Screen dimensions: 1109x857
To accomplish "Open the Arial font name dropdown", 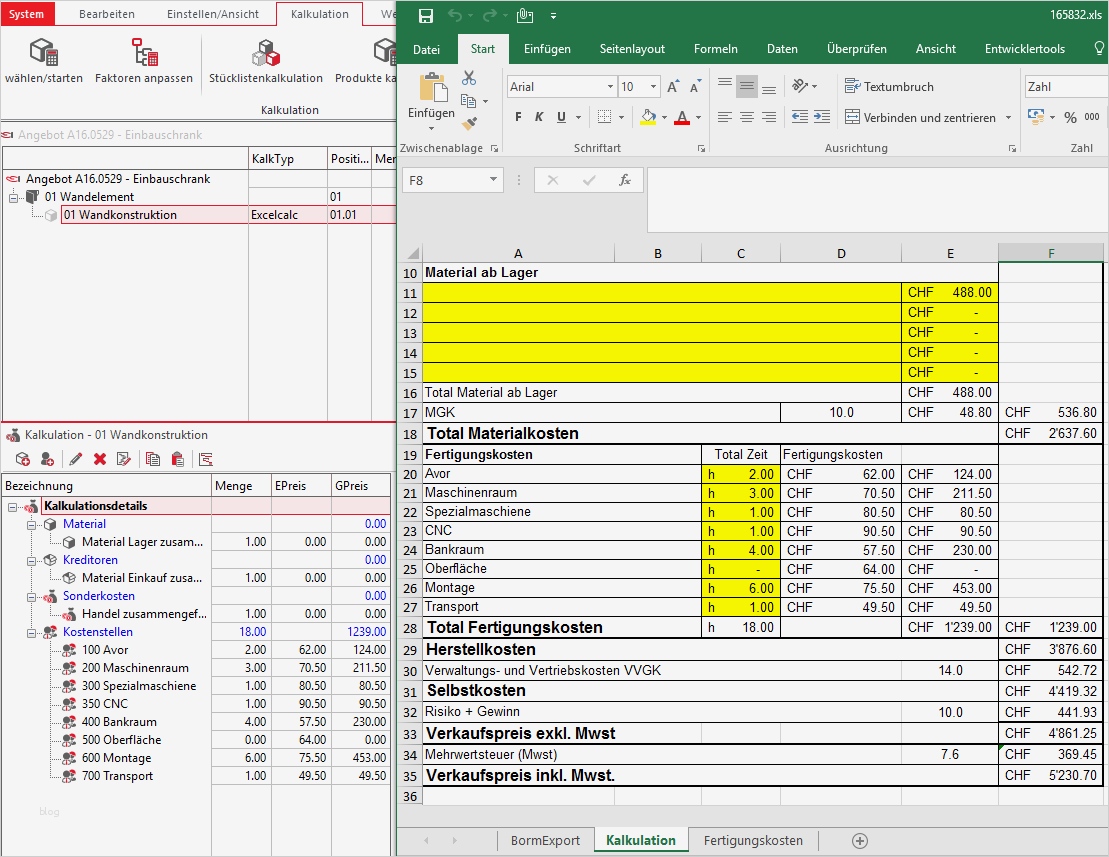I will click(609, 87).
